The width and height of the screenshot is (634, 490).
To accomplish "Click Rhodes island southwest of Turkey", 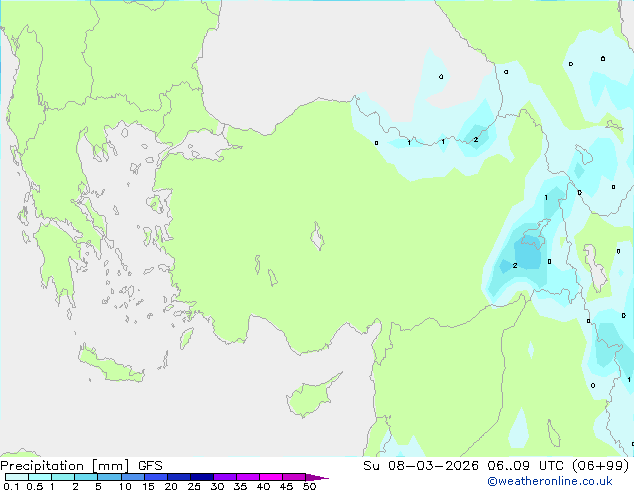I will click(186, 338).
